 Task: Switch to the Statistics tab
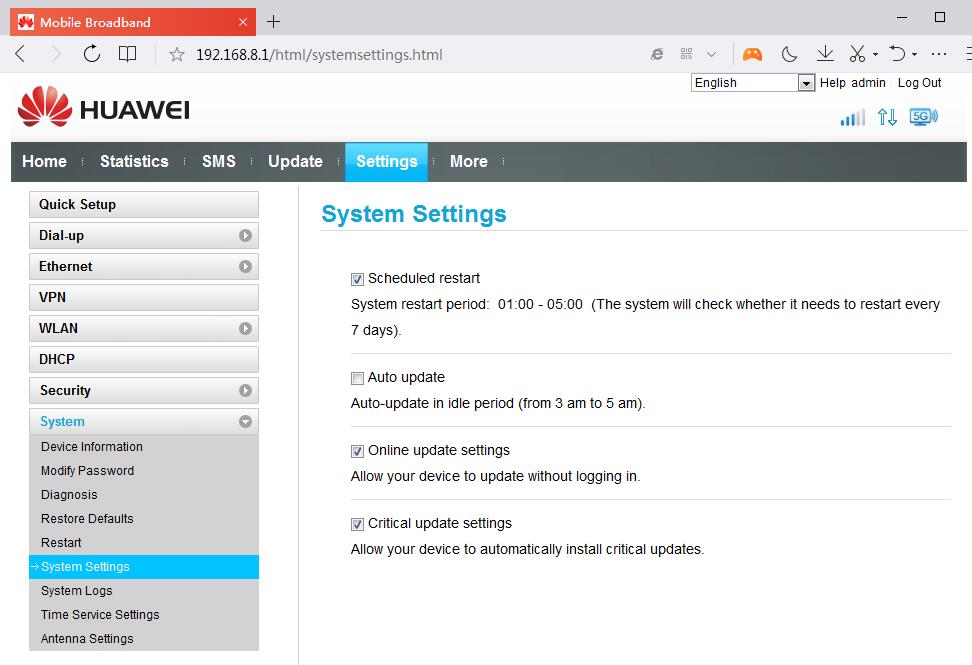coord(134,162)
